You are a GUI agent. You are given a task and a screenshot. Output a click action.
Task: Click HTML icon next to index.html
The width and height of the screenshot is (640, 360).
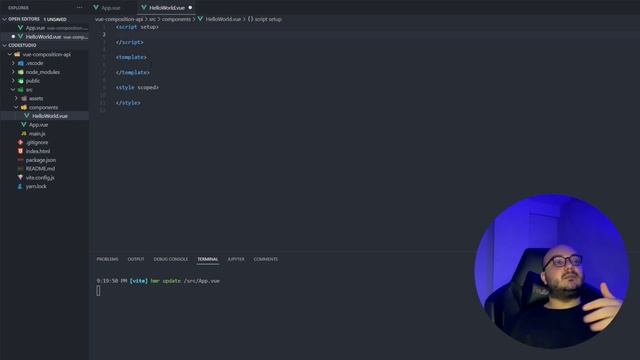tap(20, 151)
